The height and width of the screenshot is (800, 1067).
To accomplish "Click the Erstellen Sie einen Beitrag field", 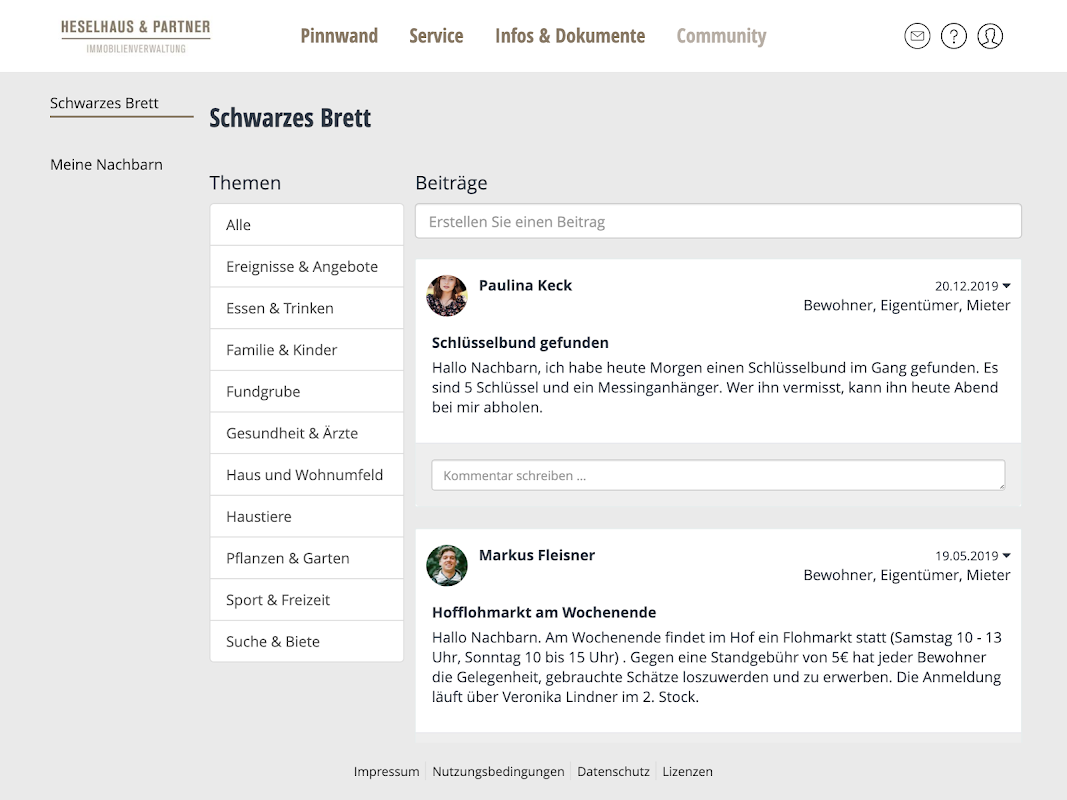I will [x=718, y=221].
